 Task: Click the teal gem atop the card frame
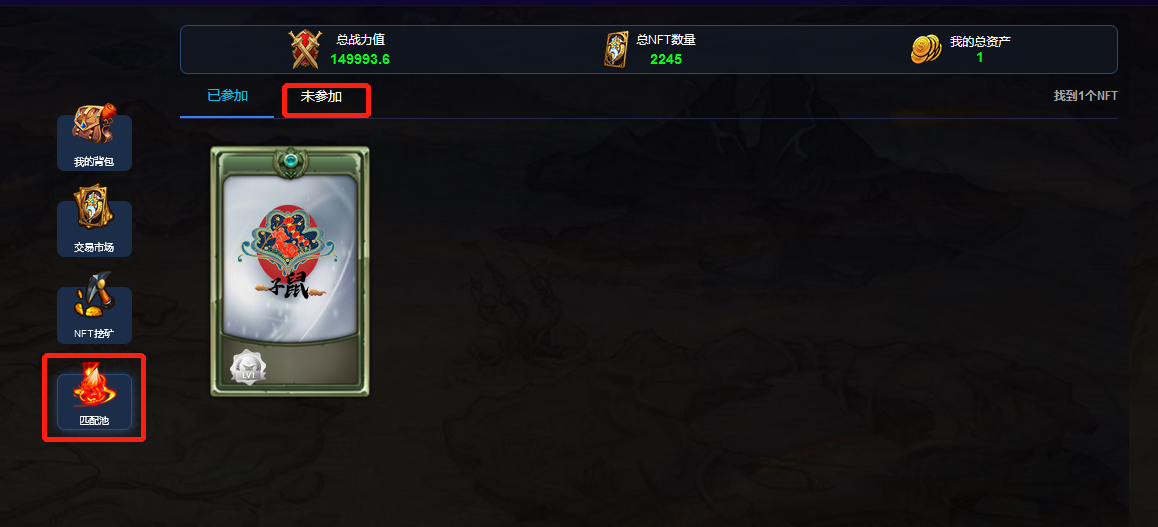289,160
